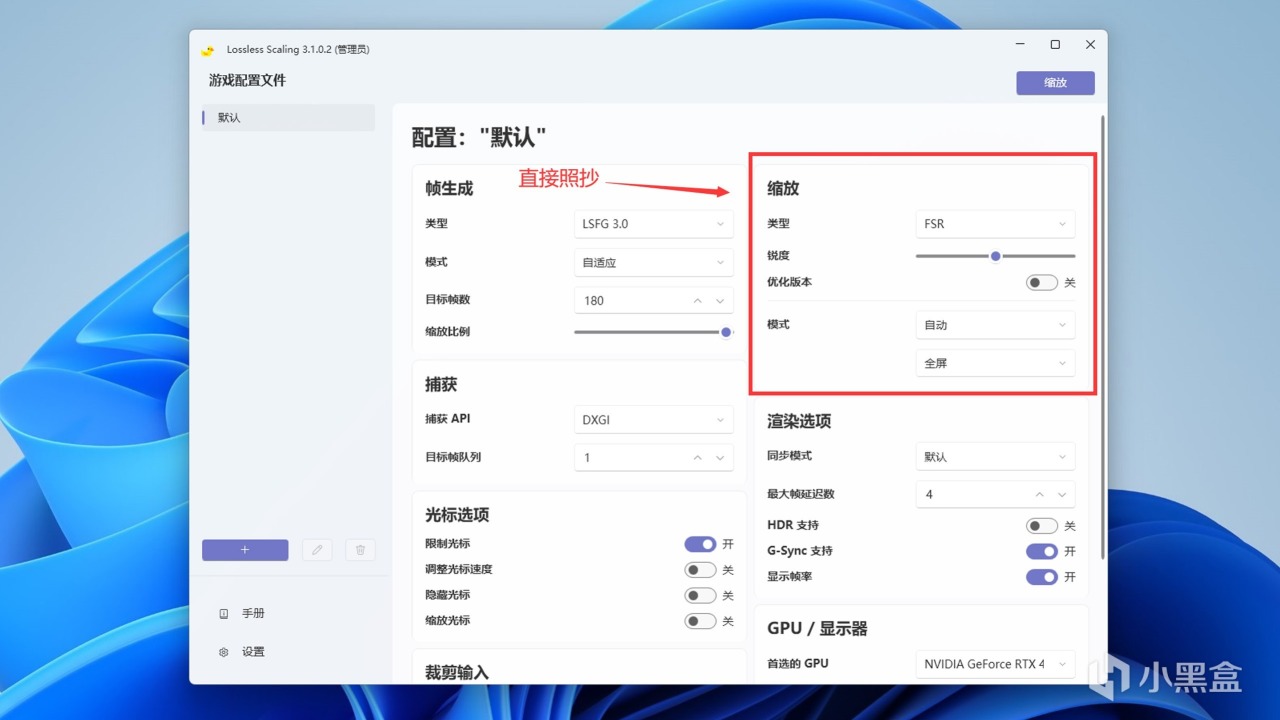Click the 游戏配置文件 heading
This screenshot has width=1280, height=720.
[x=247, y=81]
